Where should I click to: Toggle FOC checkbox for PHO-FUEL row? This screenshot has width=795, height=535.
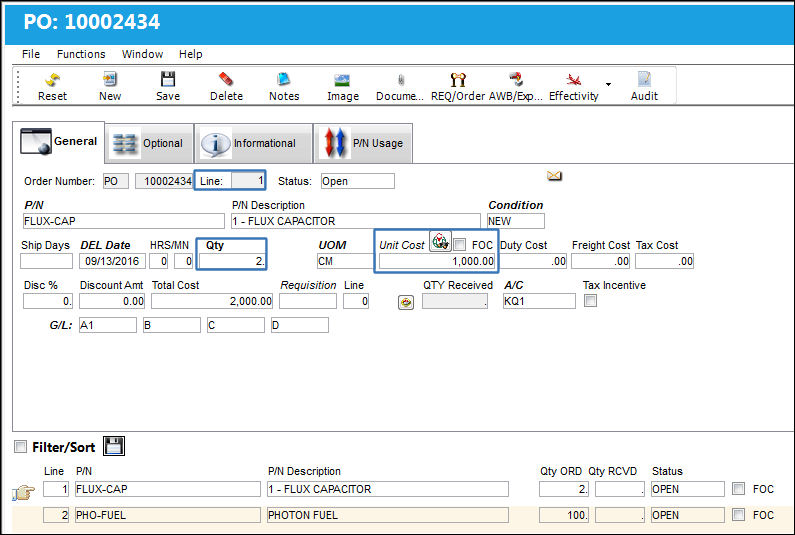pos(739,515)
